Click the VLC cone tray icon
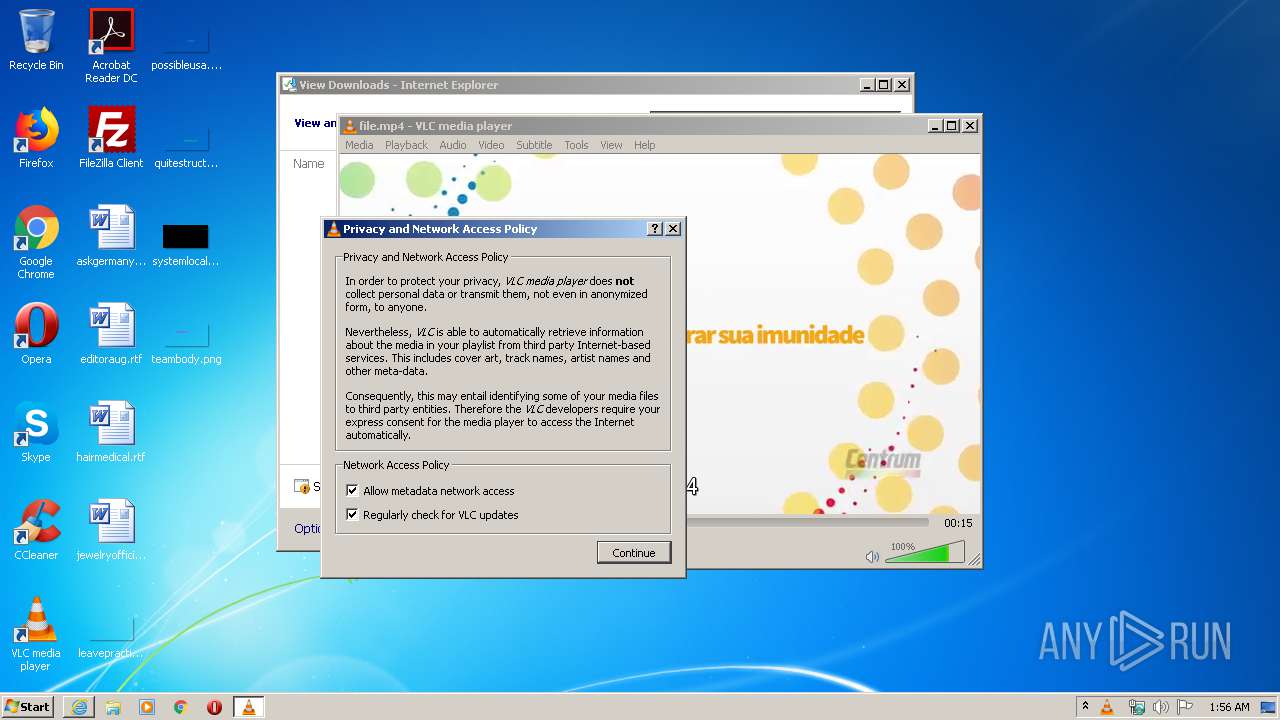The image size is (1280, 720). point(1107,707)
